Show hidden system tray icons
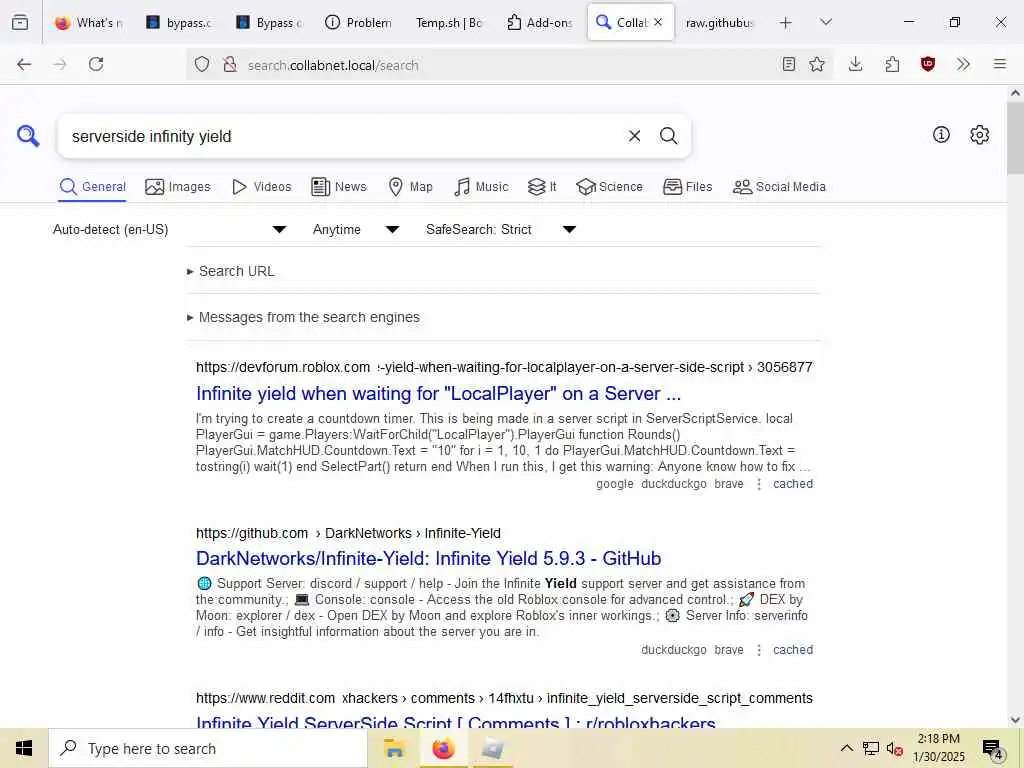The height and width of the screenshot is (768, 1024). [846, 748]
